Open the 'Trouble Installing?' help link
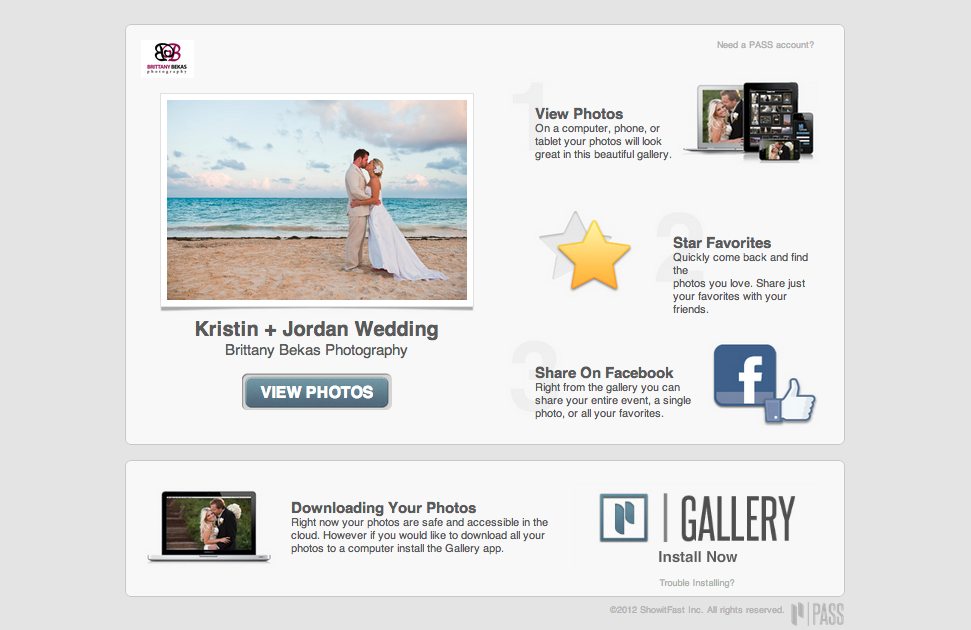This screenshot has width=971, height=630. 697,583
